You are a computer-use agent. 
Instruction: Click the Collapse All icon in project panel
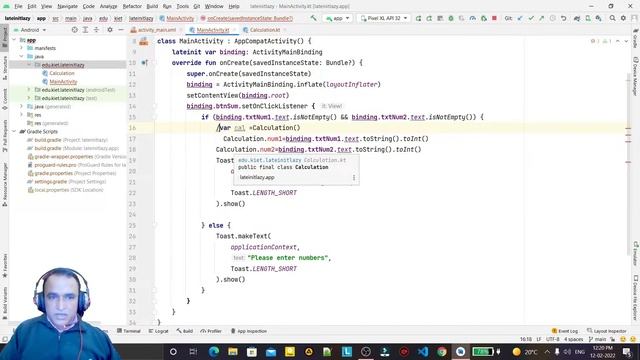click(96, 30)
